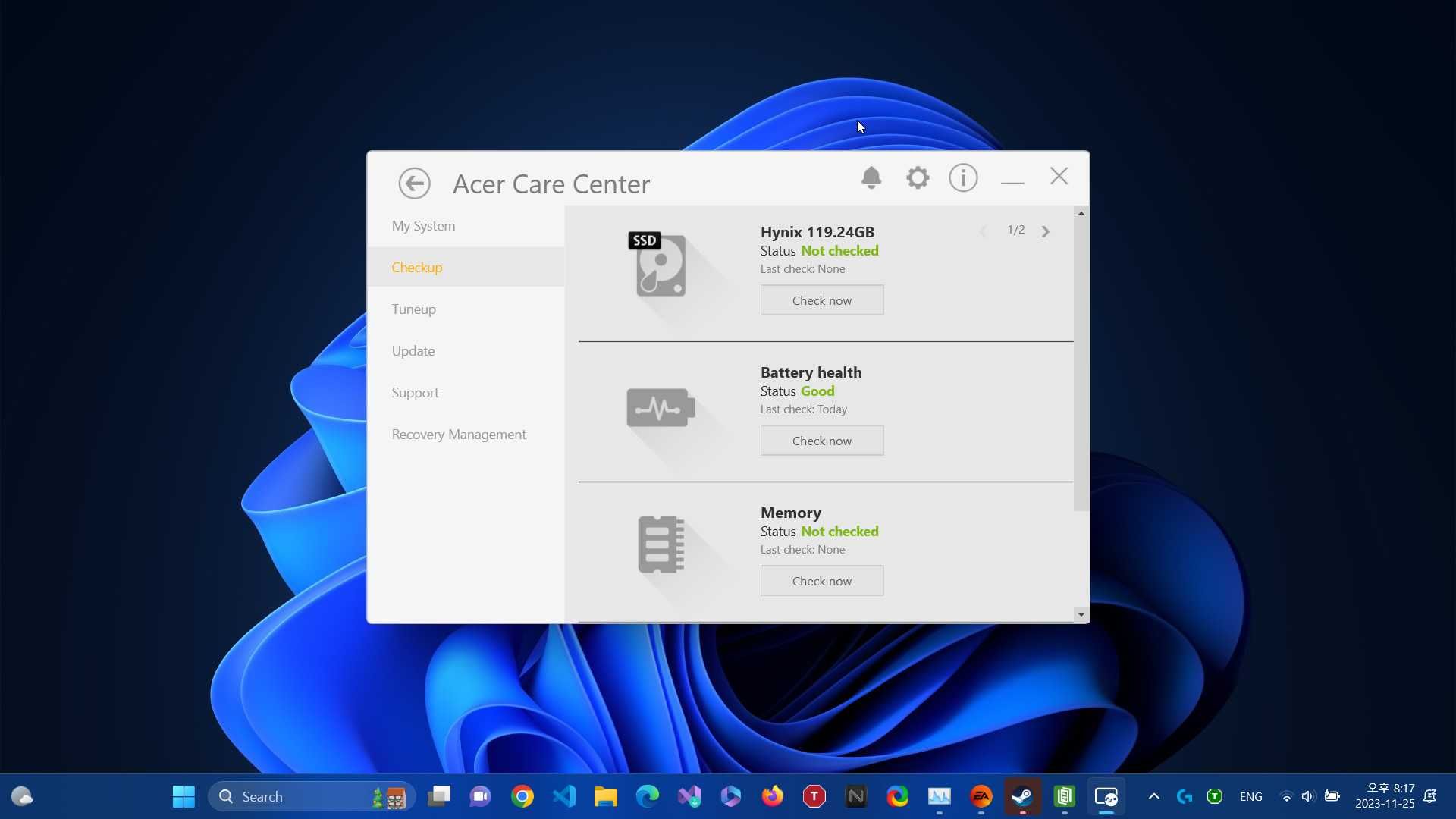The image size is (1456, 819).
Task: Open the red T app on taskbar
Action: click(814, 796)
